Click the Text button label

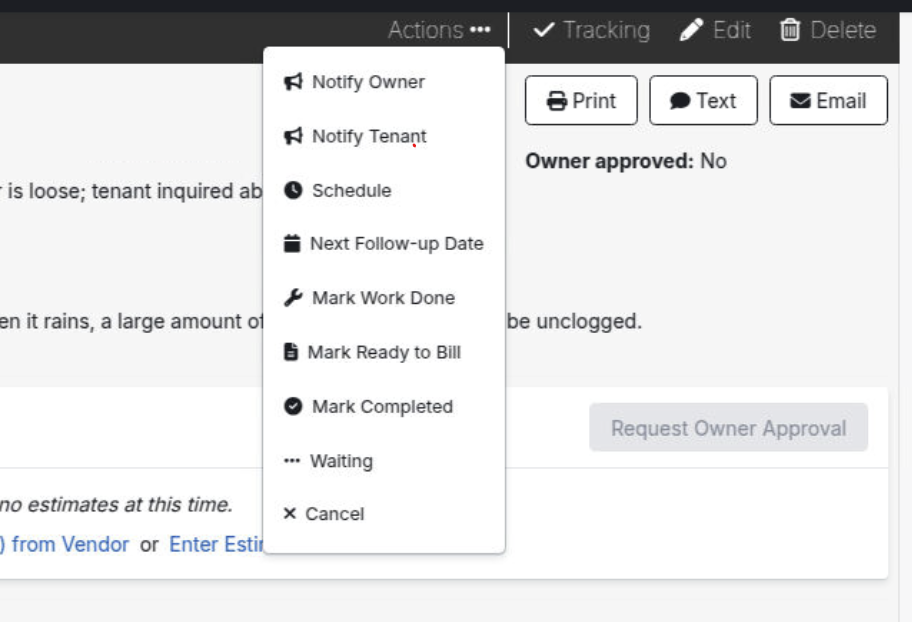(717, 101)
